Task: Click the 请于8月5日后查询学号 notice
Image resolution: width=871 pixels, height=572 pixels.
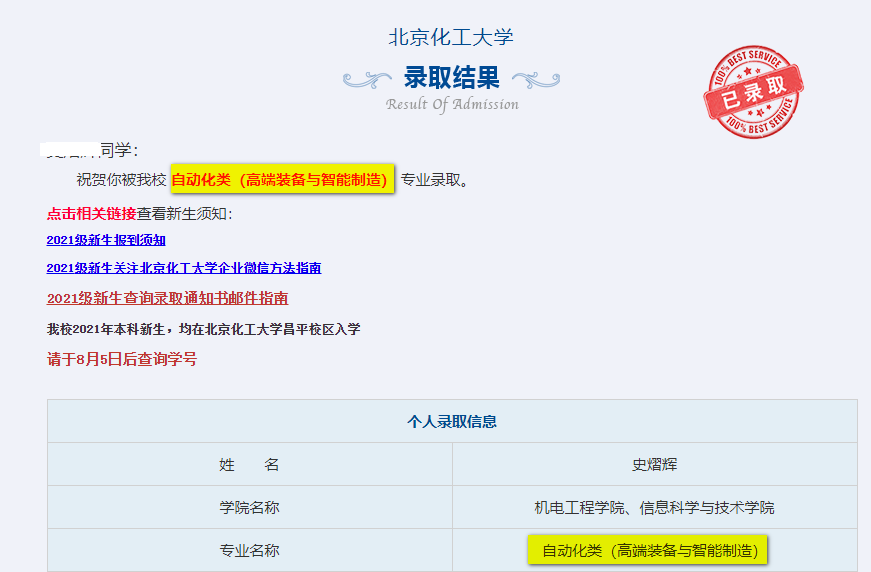Action: [122, 359]
